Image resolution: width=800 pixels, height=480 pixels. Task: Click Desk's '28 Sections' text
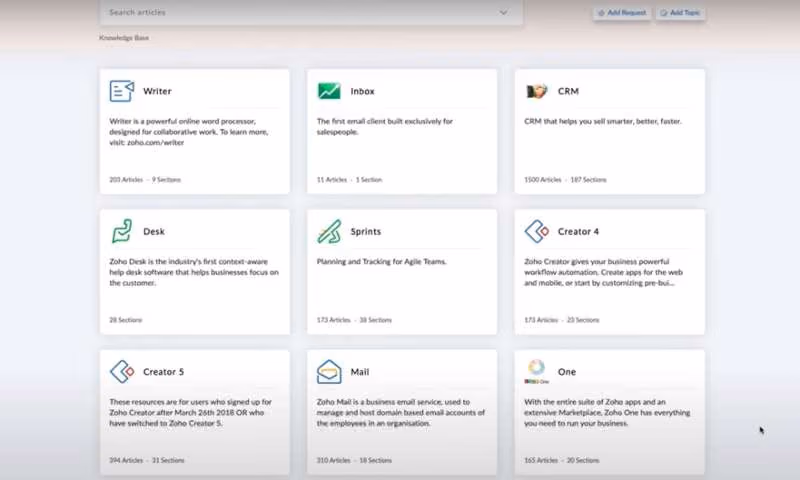click(126, 320)
